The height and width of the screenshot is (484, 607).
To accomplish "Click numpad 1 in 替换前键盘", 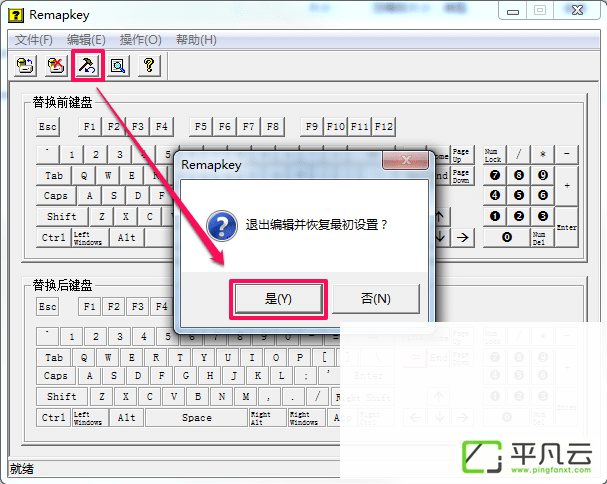I will [x=495, y=216].
